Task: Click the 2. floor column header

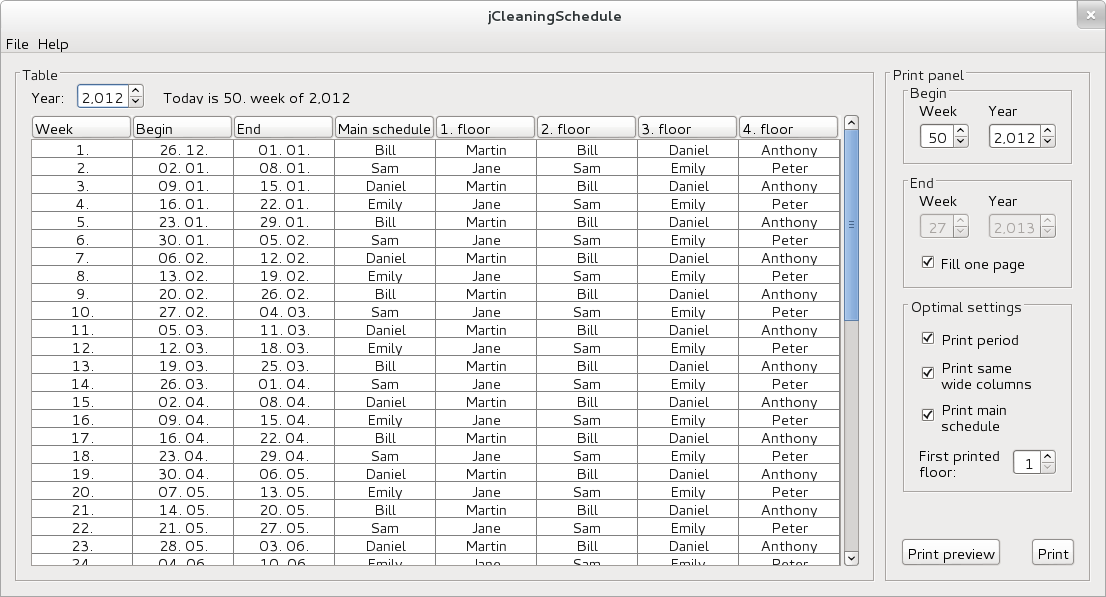Action: [x=586, y=128]
